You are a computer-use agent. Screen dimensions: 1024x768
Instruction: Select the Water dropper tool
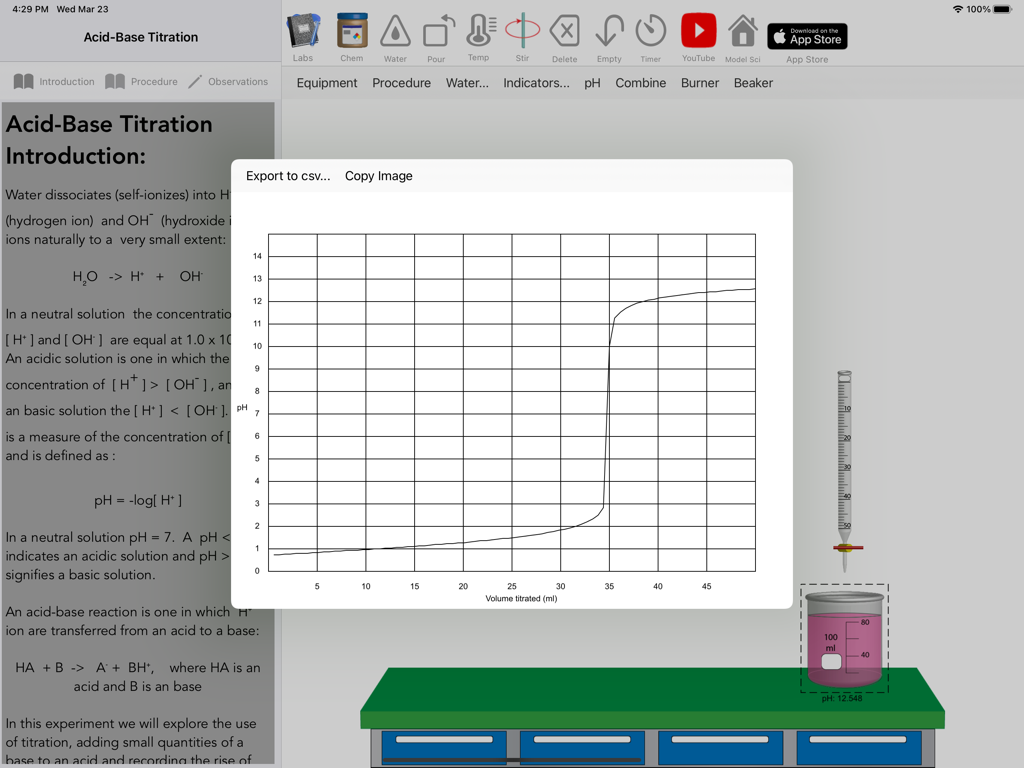[395, 35]
